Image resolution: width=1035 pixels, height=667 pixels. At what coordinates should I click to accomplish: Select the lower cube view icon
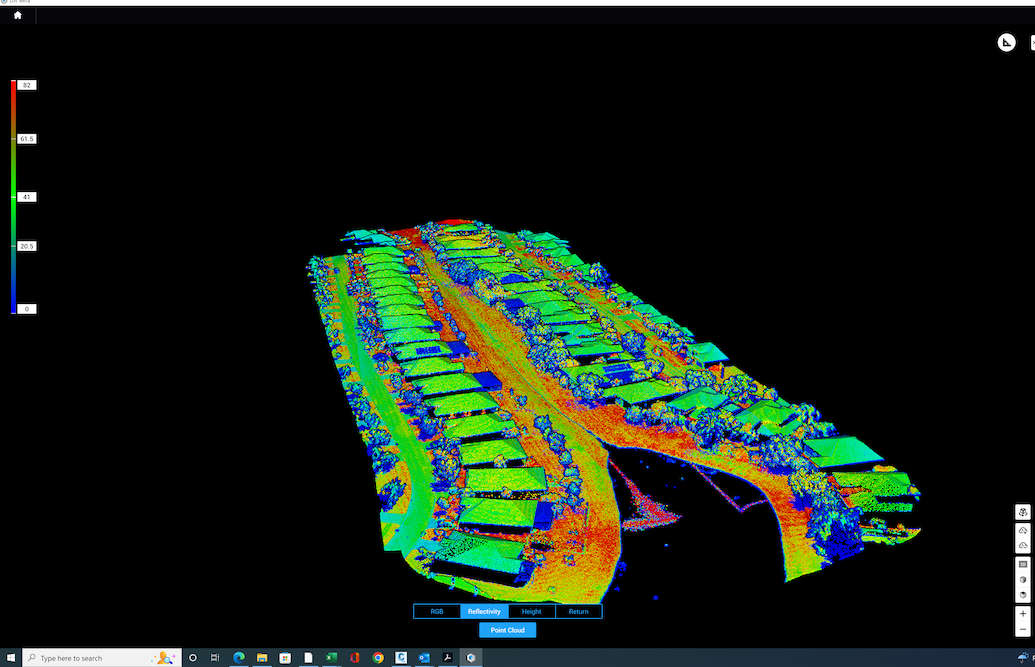pos(1023,595)
